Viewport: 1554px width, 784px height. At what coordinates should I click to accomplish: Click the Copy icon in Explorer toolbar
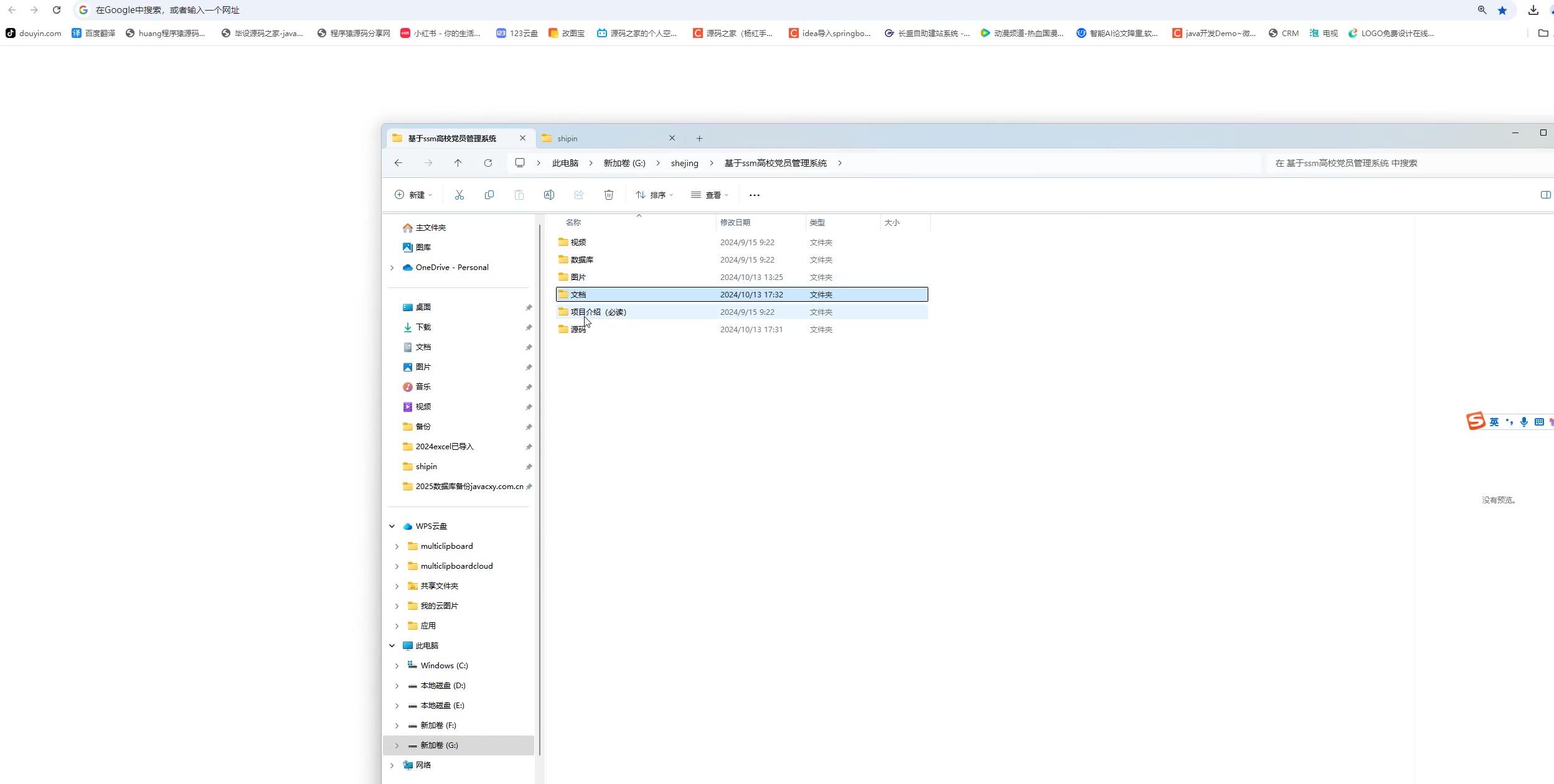489,195
